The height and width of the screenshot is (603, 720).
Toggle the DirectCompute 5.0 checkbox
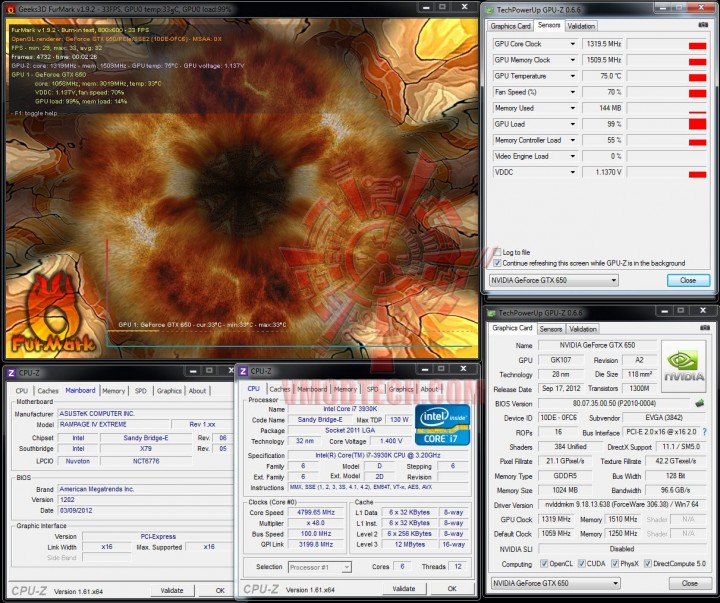[648, 564]
